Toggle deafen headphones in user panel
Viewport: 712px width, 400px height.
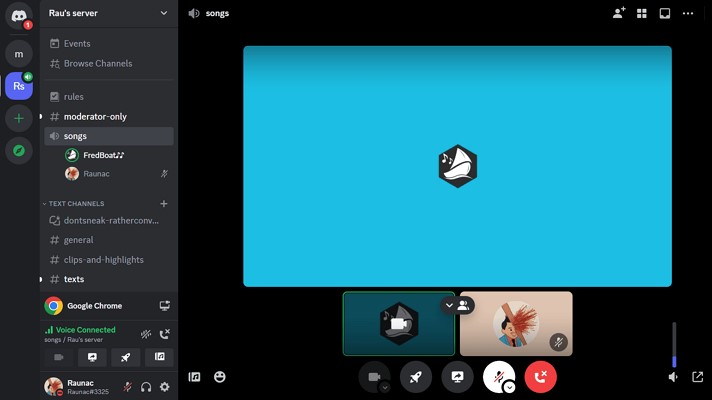tap(146, 387)
